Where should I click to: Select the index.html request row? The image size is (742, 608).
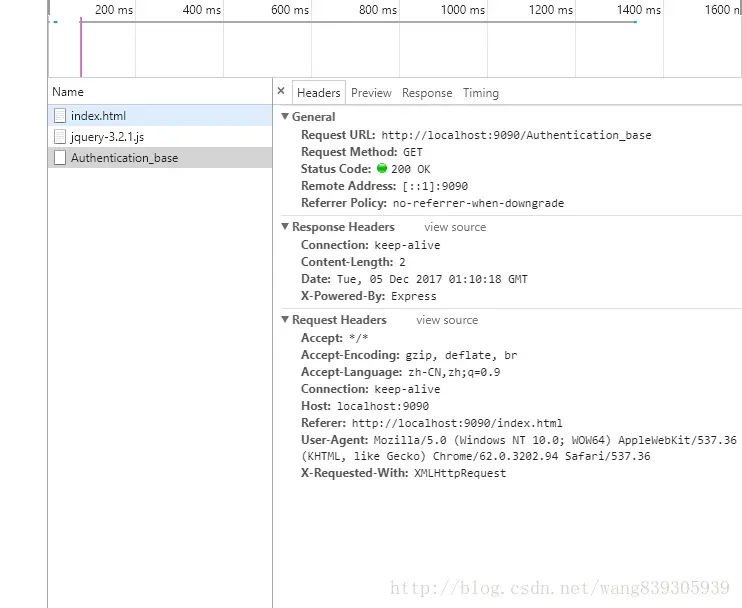click(x=160, y=116)
